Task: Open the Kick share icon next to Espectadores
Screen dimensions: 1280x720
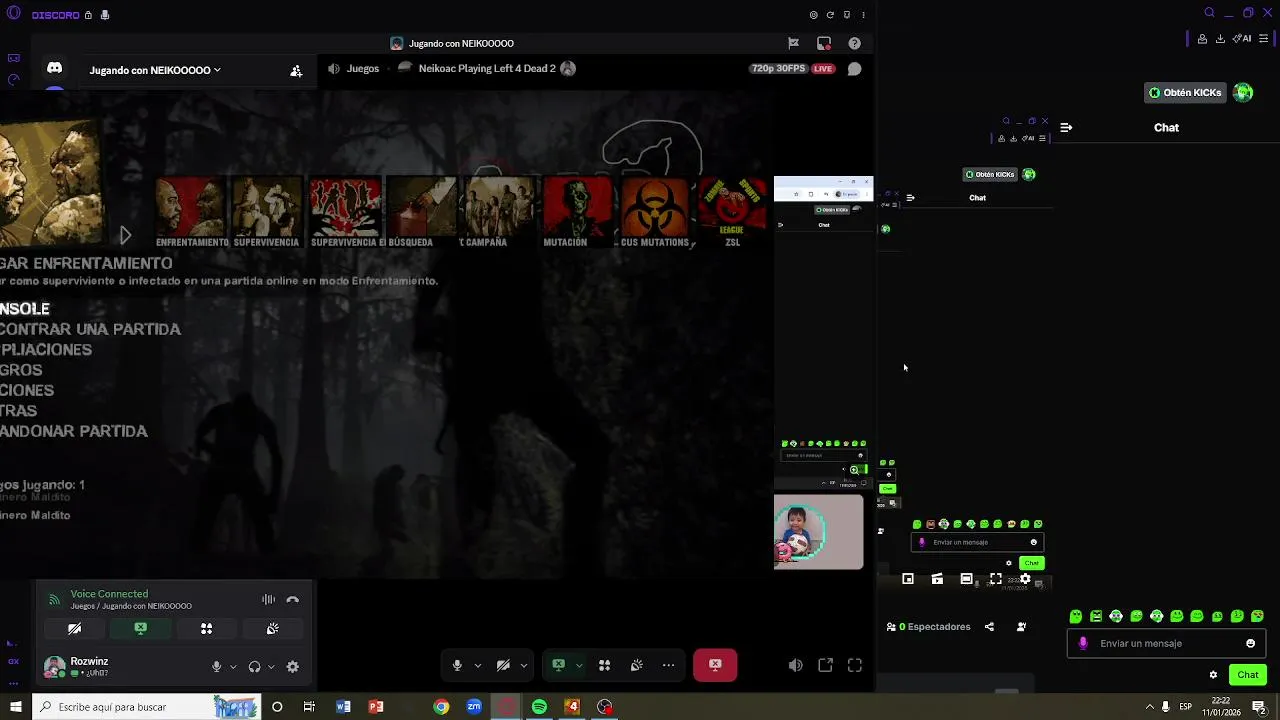Action: [989, 627]
